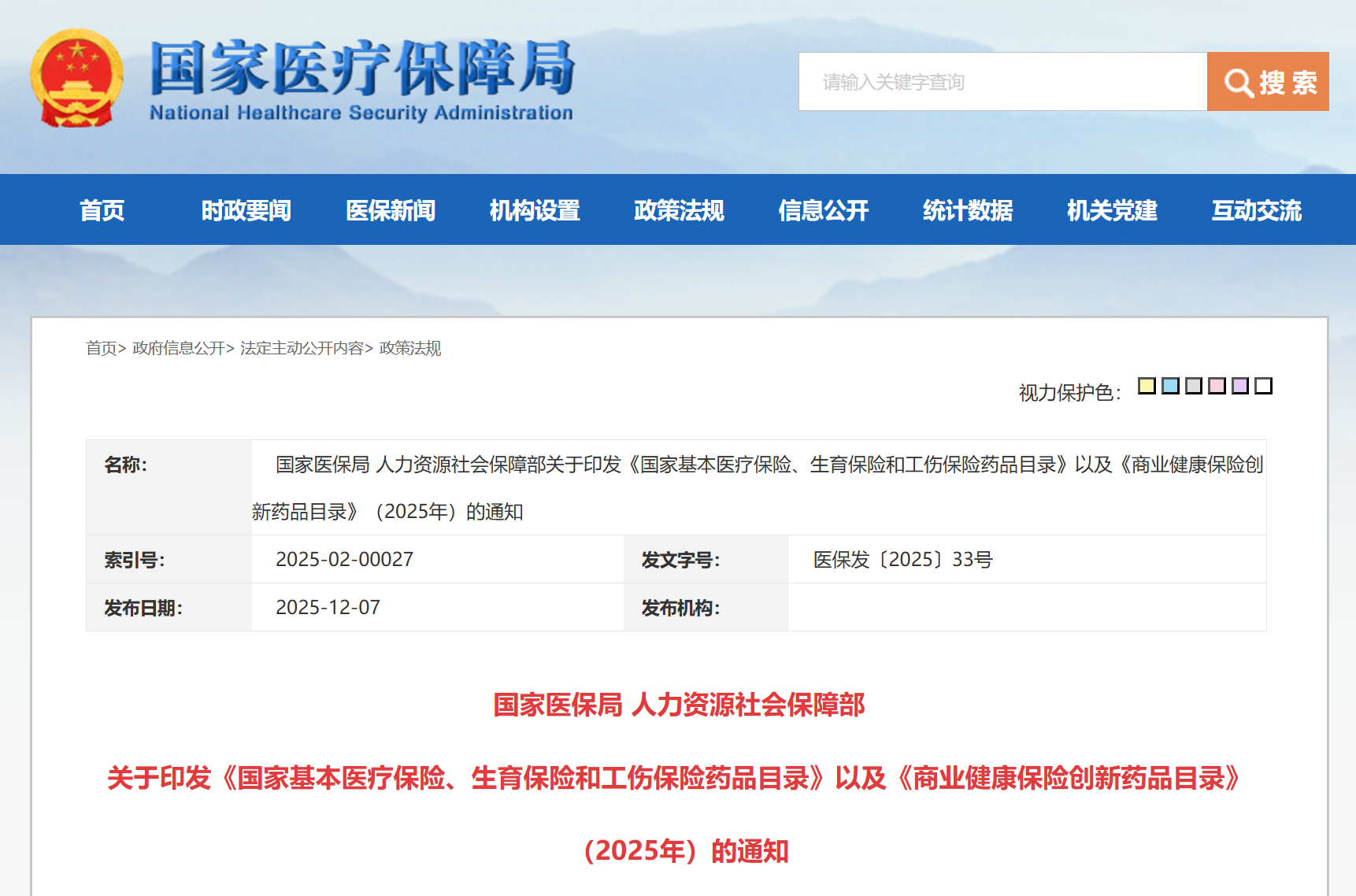Open the 政策法规 navigation menu item
1356x896 pixels.
(x=679, y=210)
